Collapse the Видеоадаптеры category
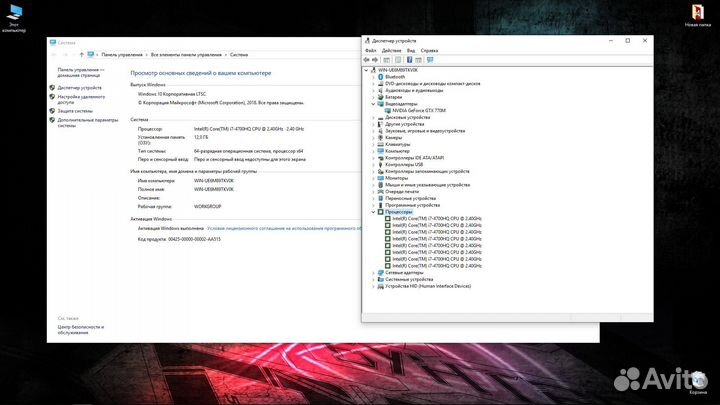This screenshot has width=720, height=405. [373, 104]
